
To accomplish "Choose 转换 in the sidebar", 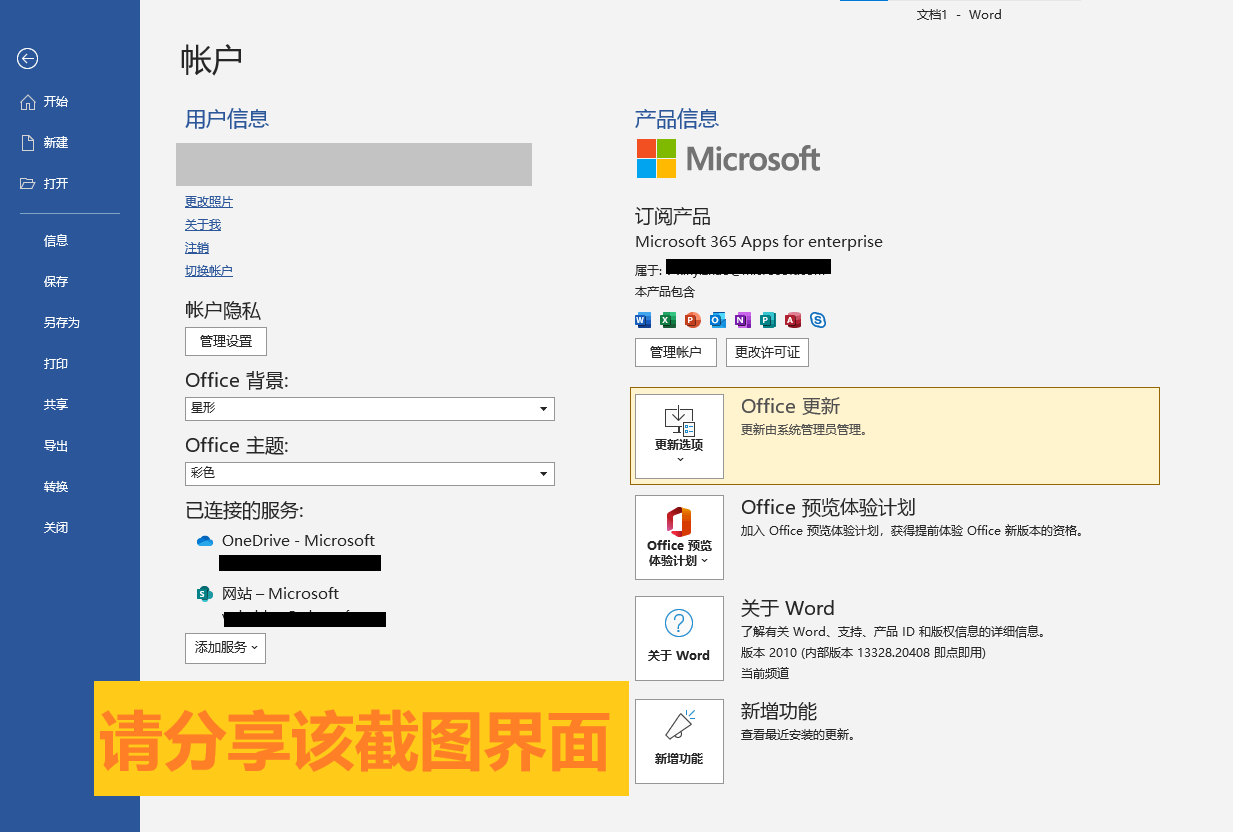I will pyautogui.click(x=56, y=487).
